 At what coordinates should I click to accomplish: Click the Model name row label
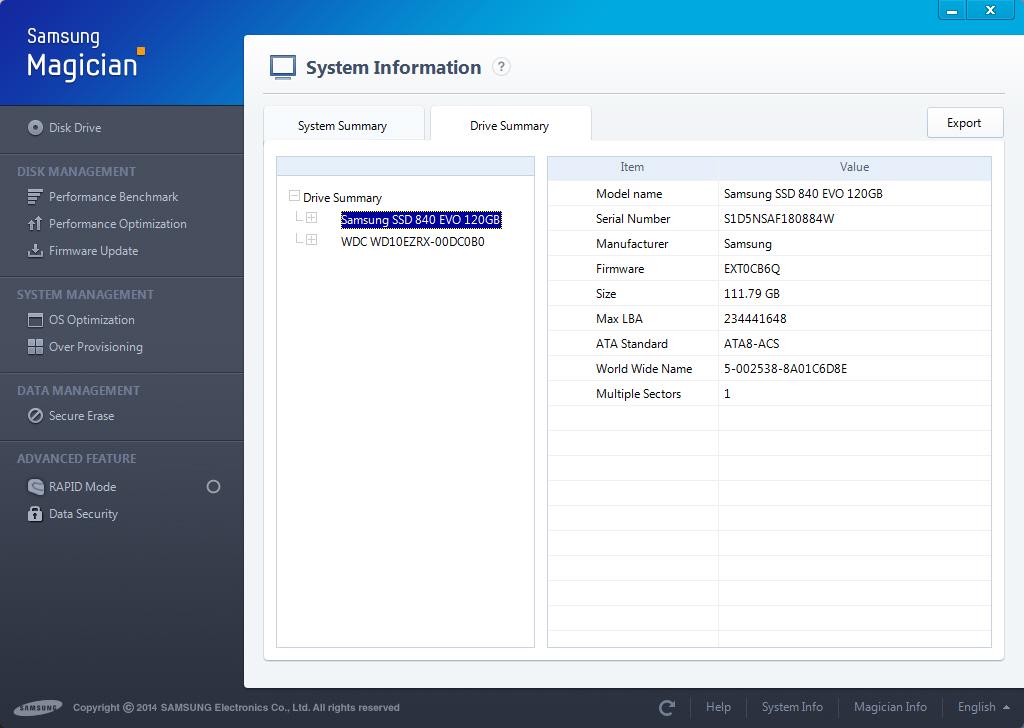click(629, 194)
